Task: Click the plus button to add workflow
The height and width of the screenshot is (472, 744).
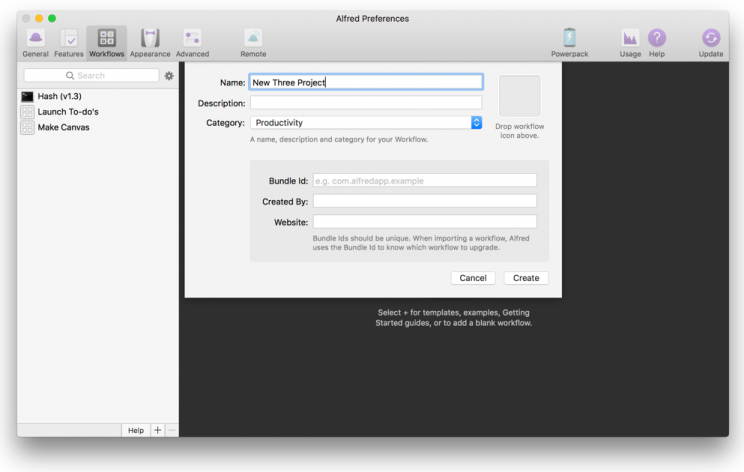Action: [158, 430]
